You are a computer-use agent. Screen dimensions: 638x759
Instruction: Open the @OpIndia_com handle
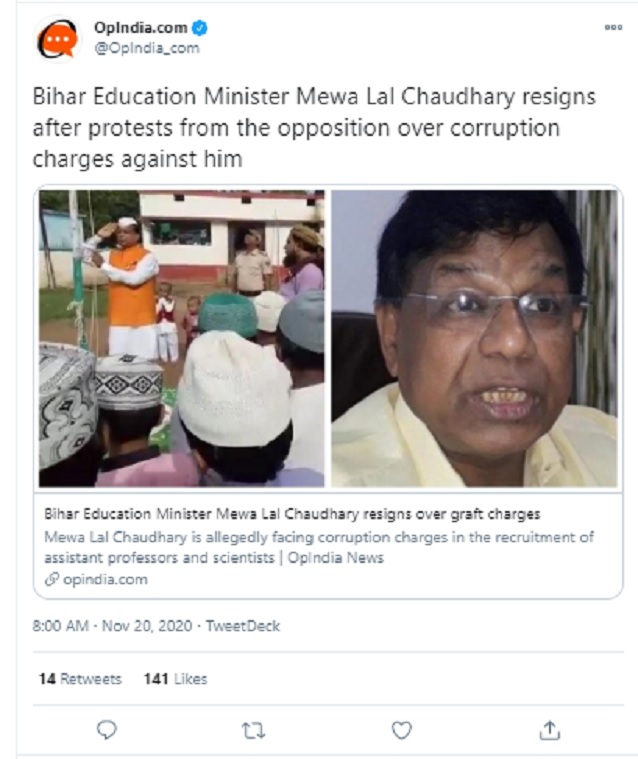click(x=147, y=48)
